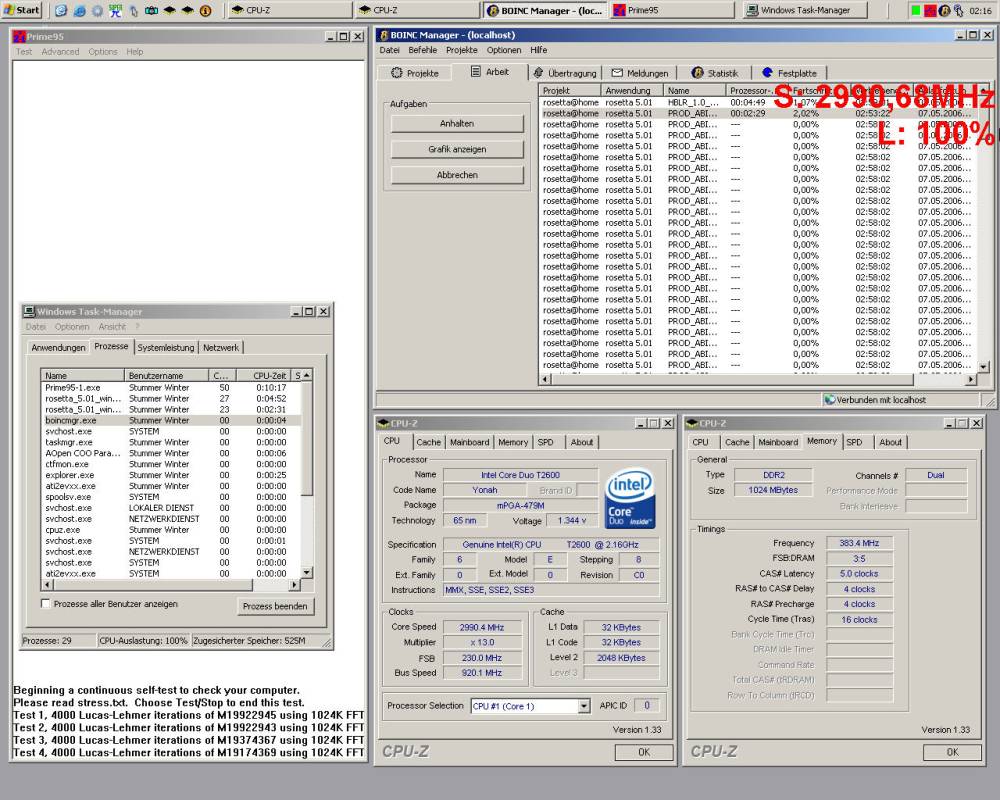The width and height of the screenshot is (1000, 800).
Task: Open the SPD tab in the right CPU-Z
Action: (854, 441)
